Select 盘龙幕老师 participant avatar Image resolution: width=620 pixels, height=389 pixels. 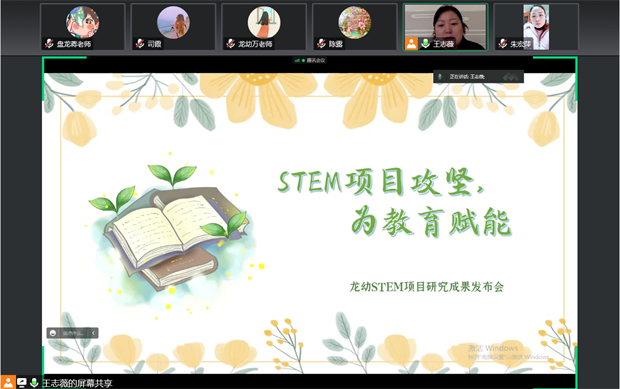pos(82,22)
